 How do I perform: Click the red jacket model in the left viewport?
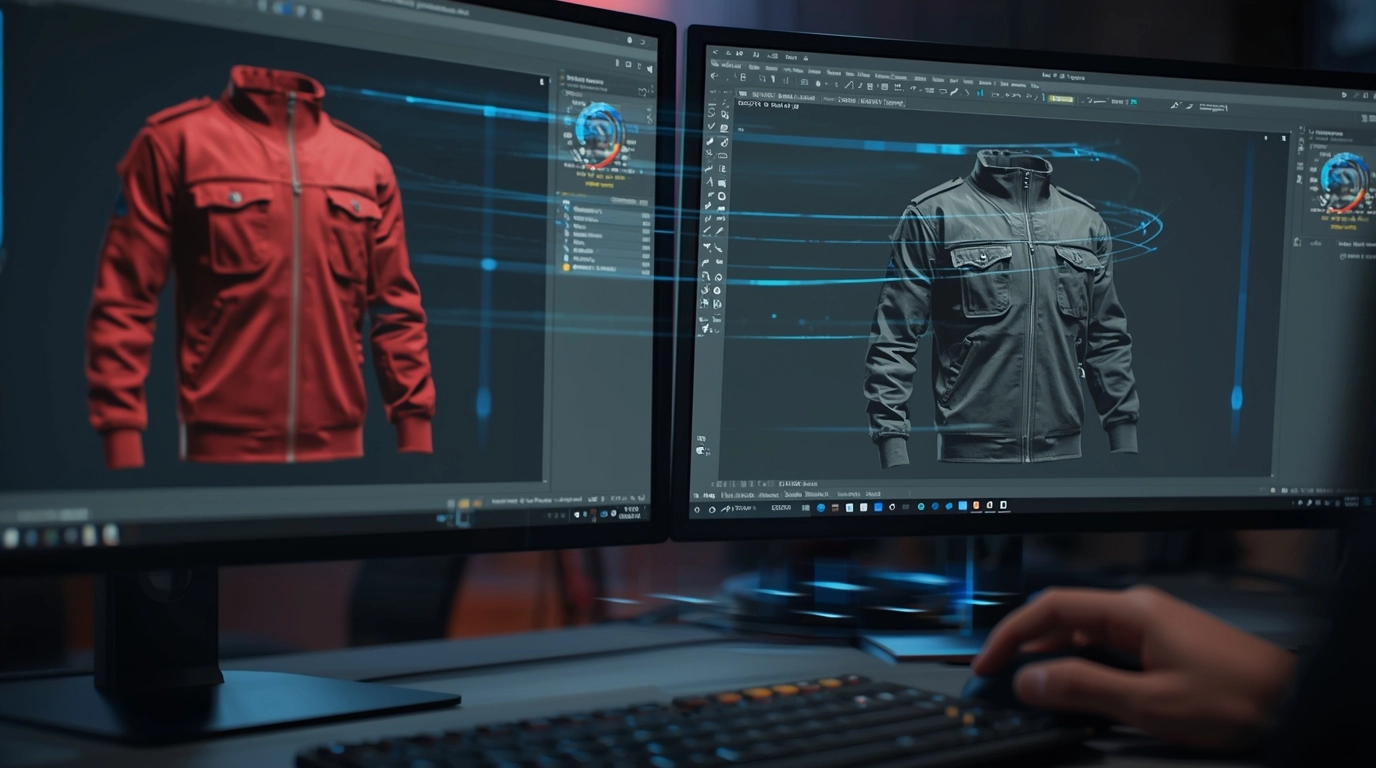(262, 270)
